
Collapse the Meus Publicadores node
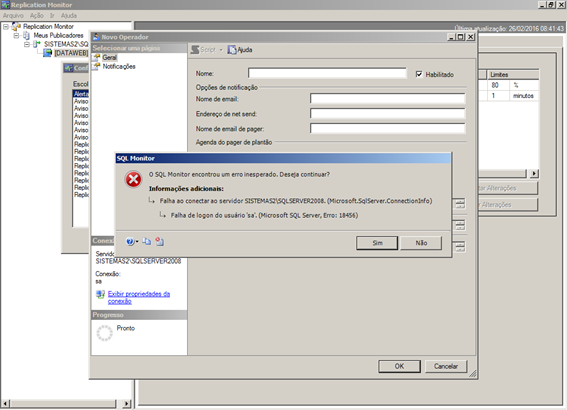(x=16, y=36)
